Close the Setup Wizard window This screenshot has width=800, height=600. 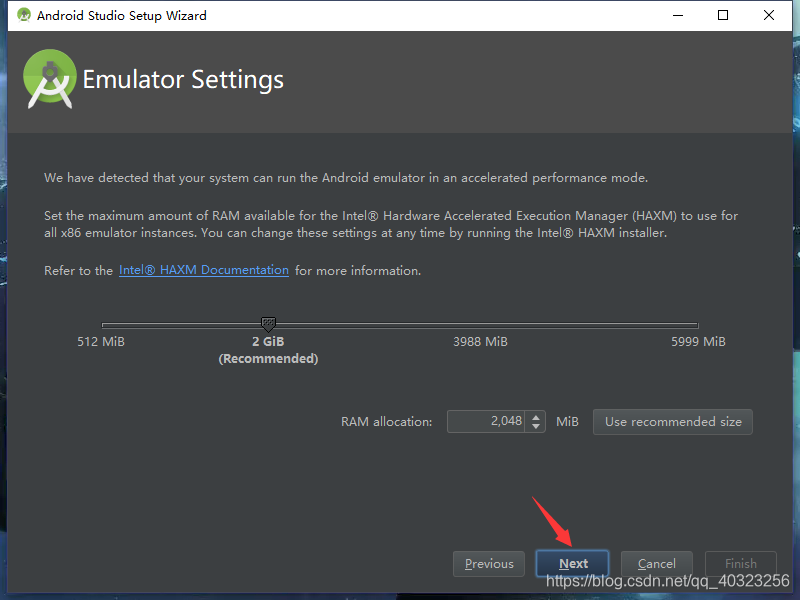768,15
